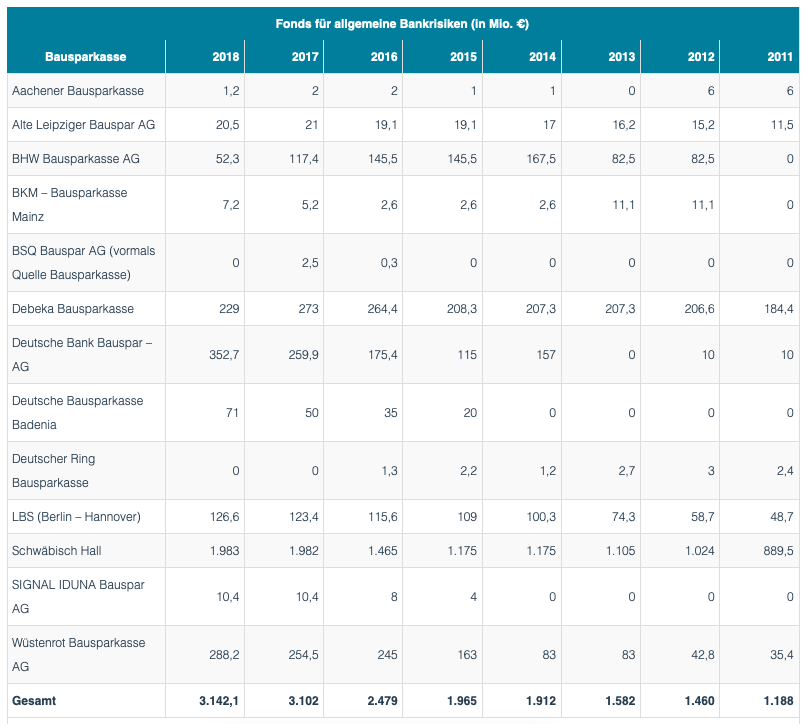Click the Gesamt 2018 total 3.142,1
807x724 pixels.
point(219,701)
